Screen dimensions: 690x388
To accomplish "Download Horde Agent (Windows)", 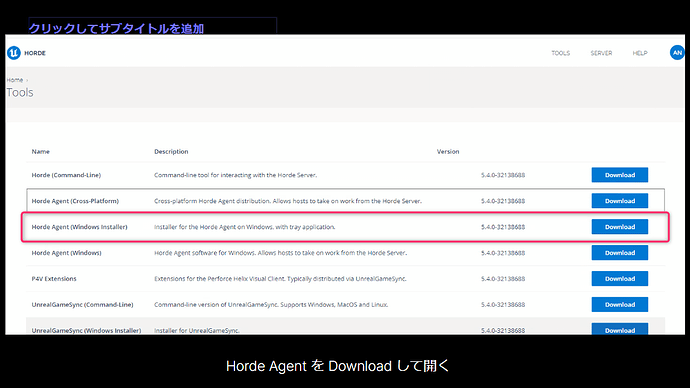I will click(620, 253).
